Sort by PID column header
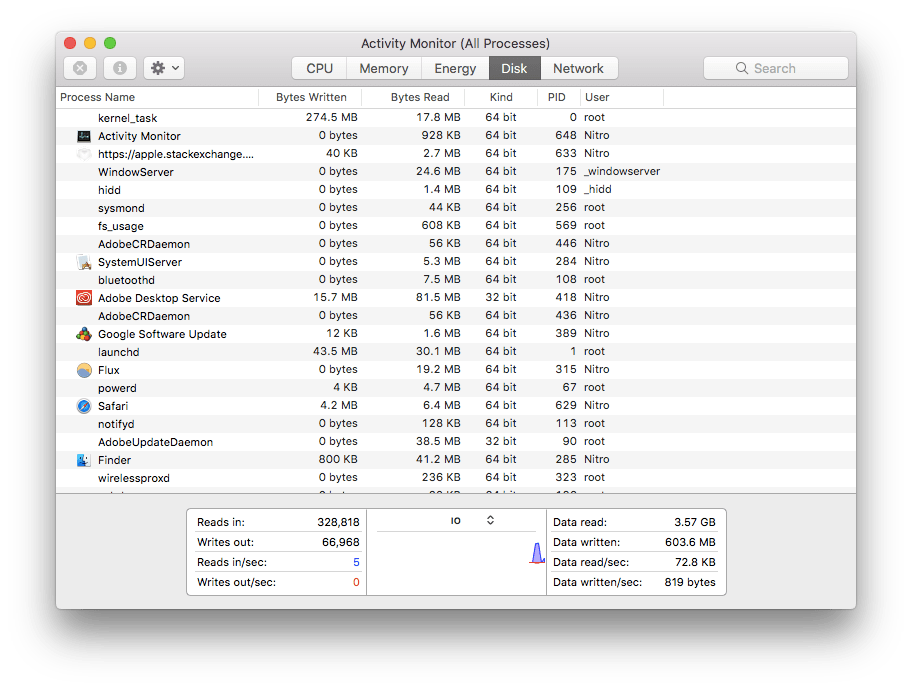This screenshot has width=912, height=689. (x=557, y=97)
